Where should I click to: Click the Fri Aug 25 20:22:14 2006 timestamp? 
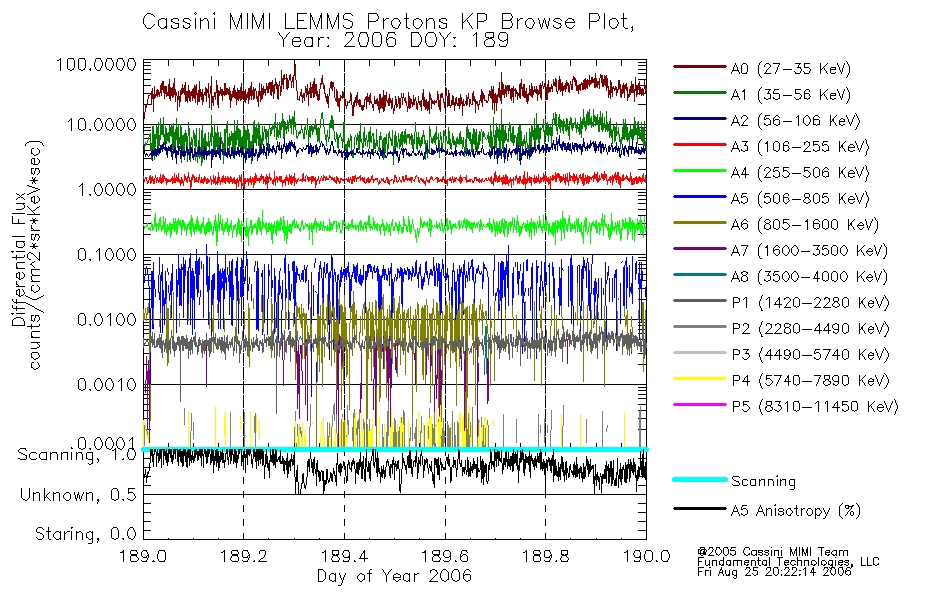(774, 572)
